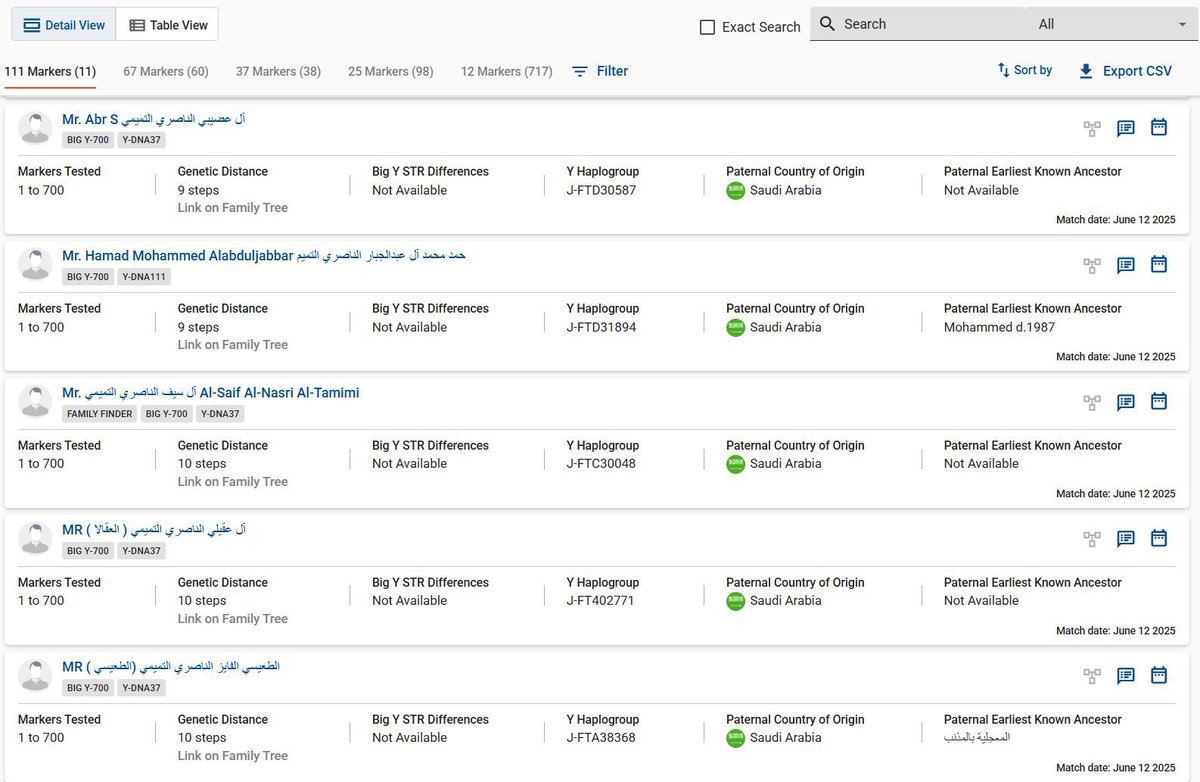Expand the All search scope dropdown
This screenshot has height=782, width=1200.
click(x=1111, y=24)
